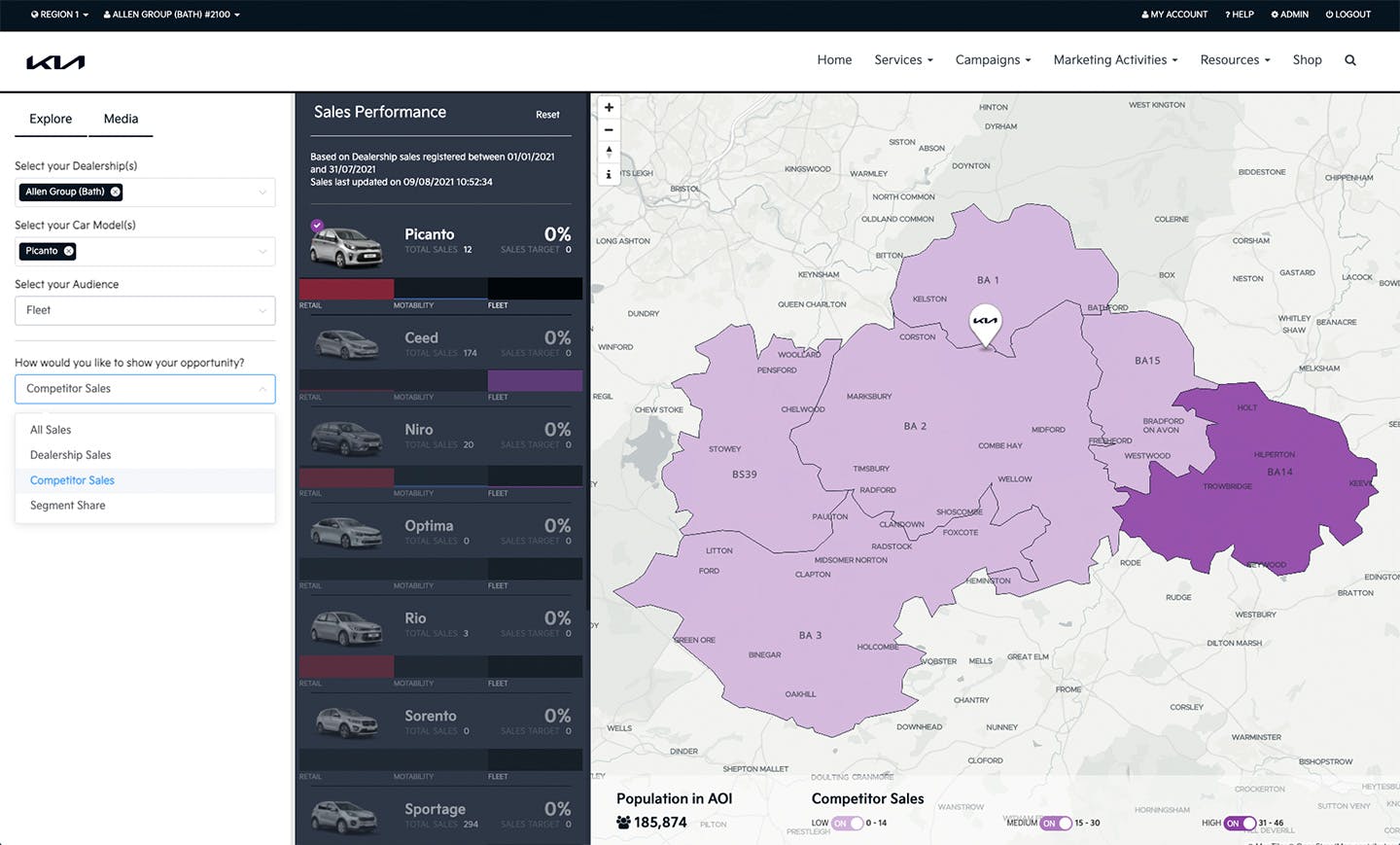
Task: Click the Optima car thumbnail
Action: click(x=346, y=532)
